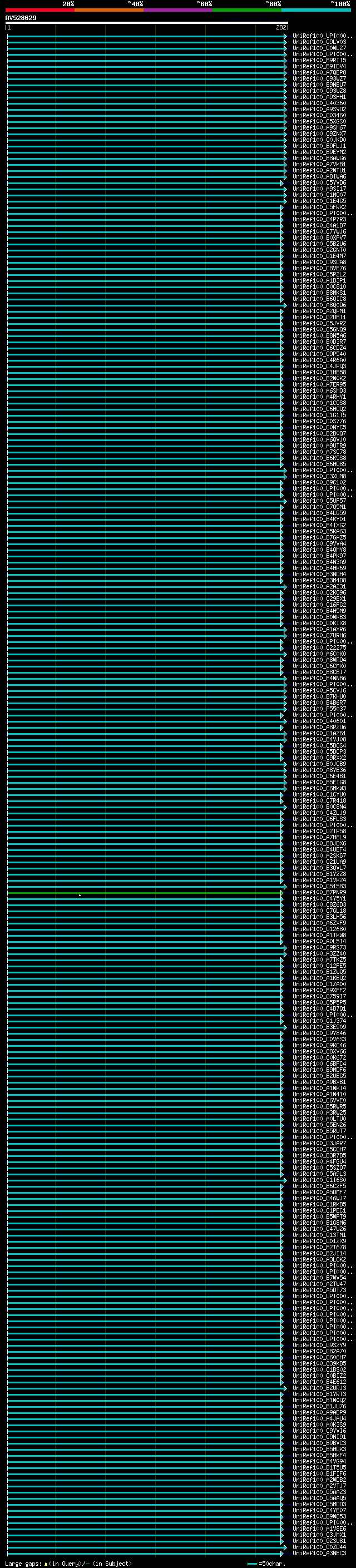
Task: Select hit label UniRef100_P55037
Action: pos(319,709)
